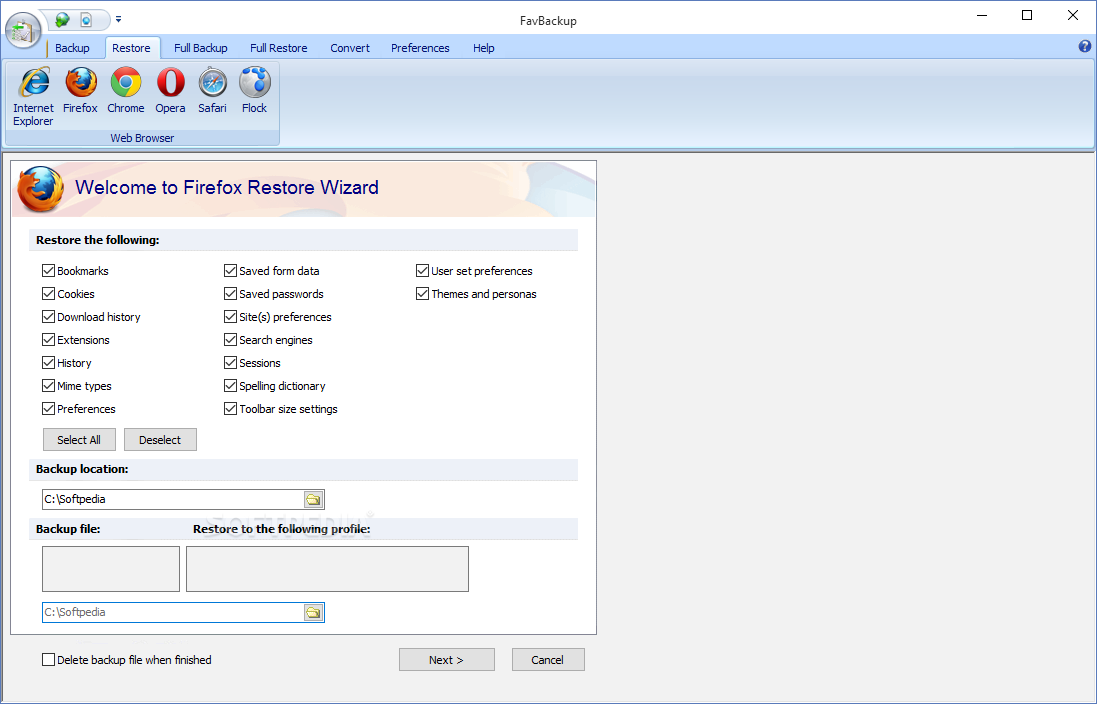The height and width of the screenshot is (704, 1097).
Task: Toggle Saved form data checkbox
Action: [x=230, y=271]
